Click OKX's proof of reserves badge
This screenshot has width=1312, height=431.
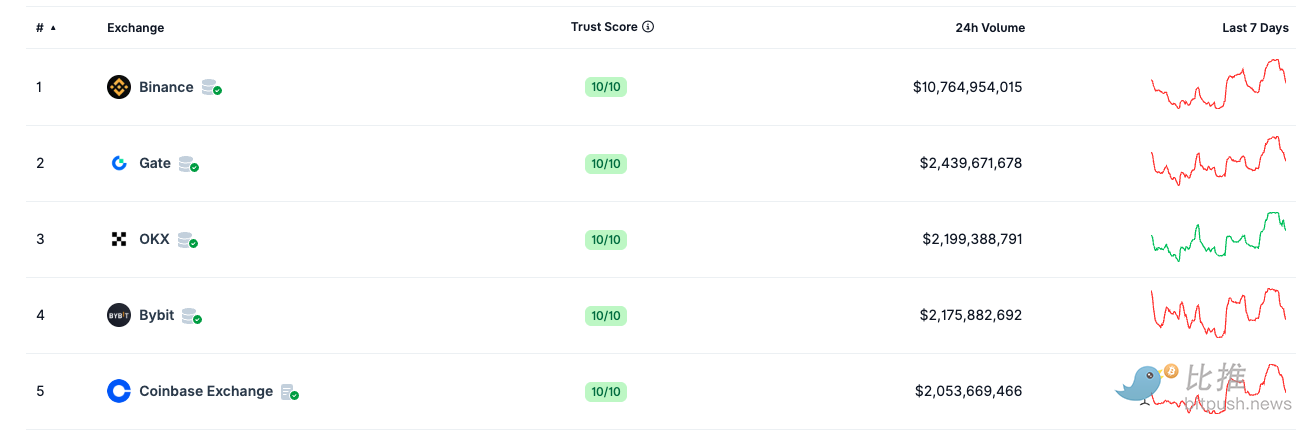click(x=187, y=240)
